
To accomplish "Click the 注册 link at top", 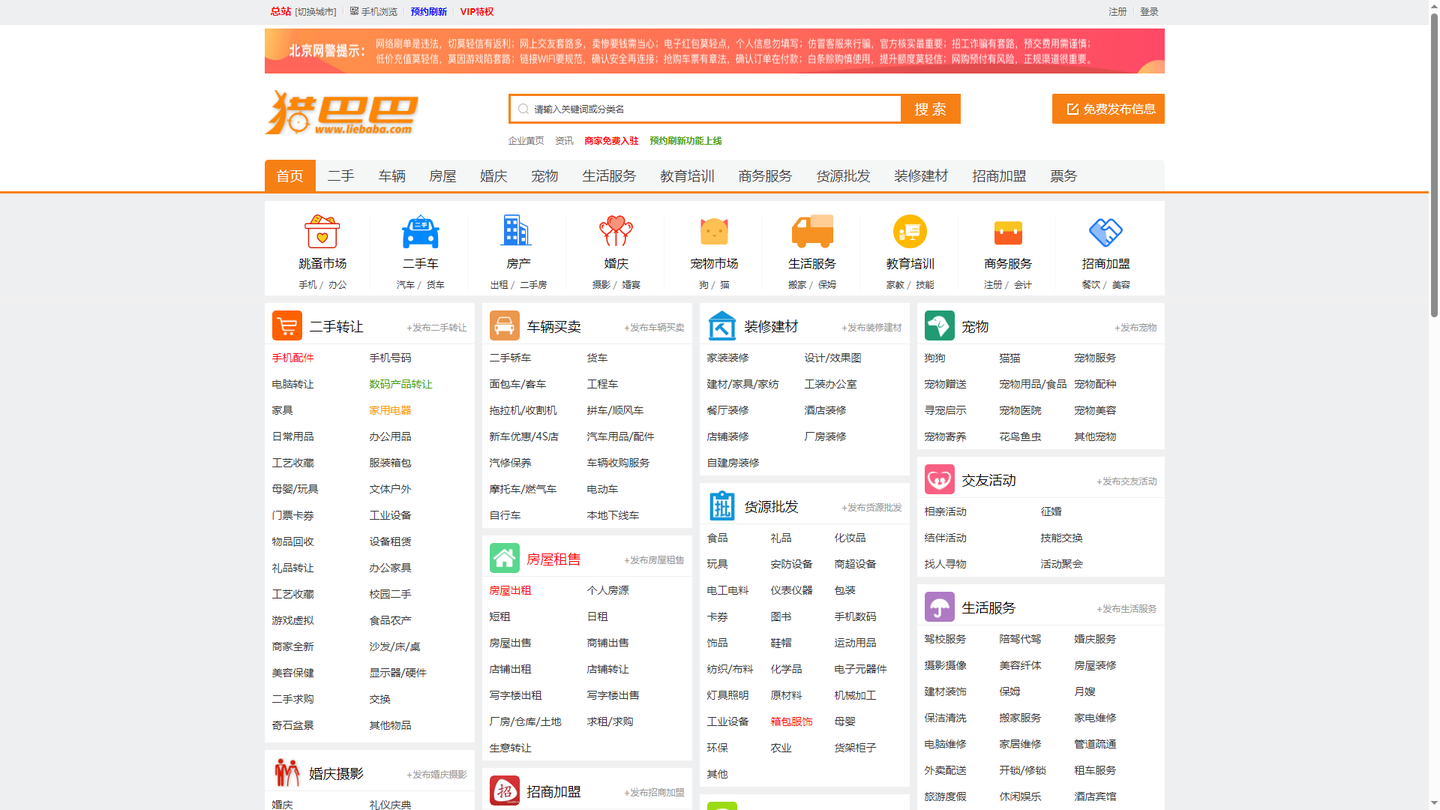I will coord(1118,12).
